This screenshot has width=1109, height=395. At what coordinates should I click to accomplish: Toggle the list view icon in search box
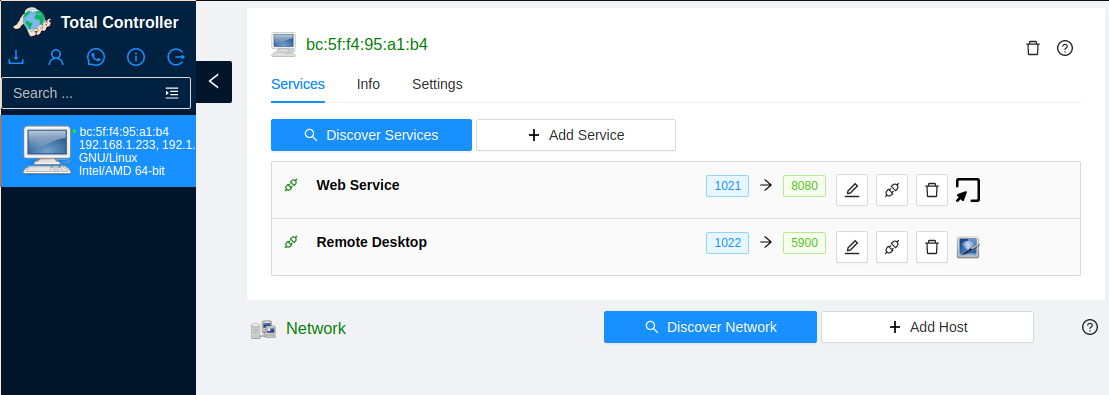click(172, 93)
